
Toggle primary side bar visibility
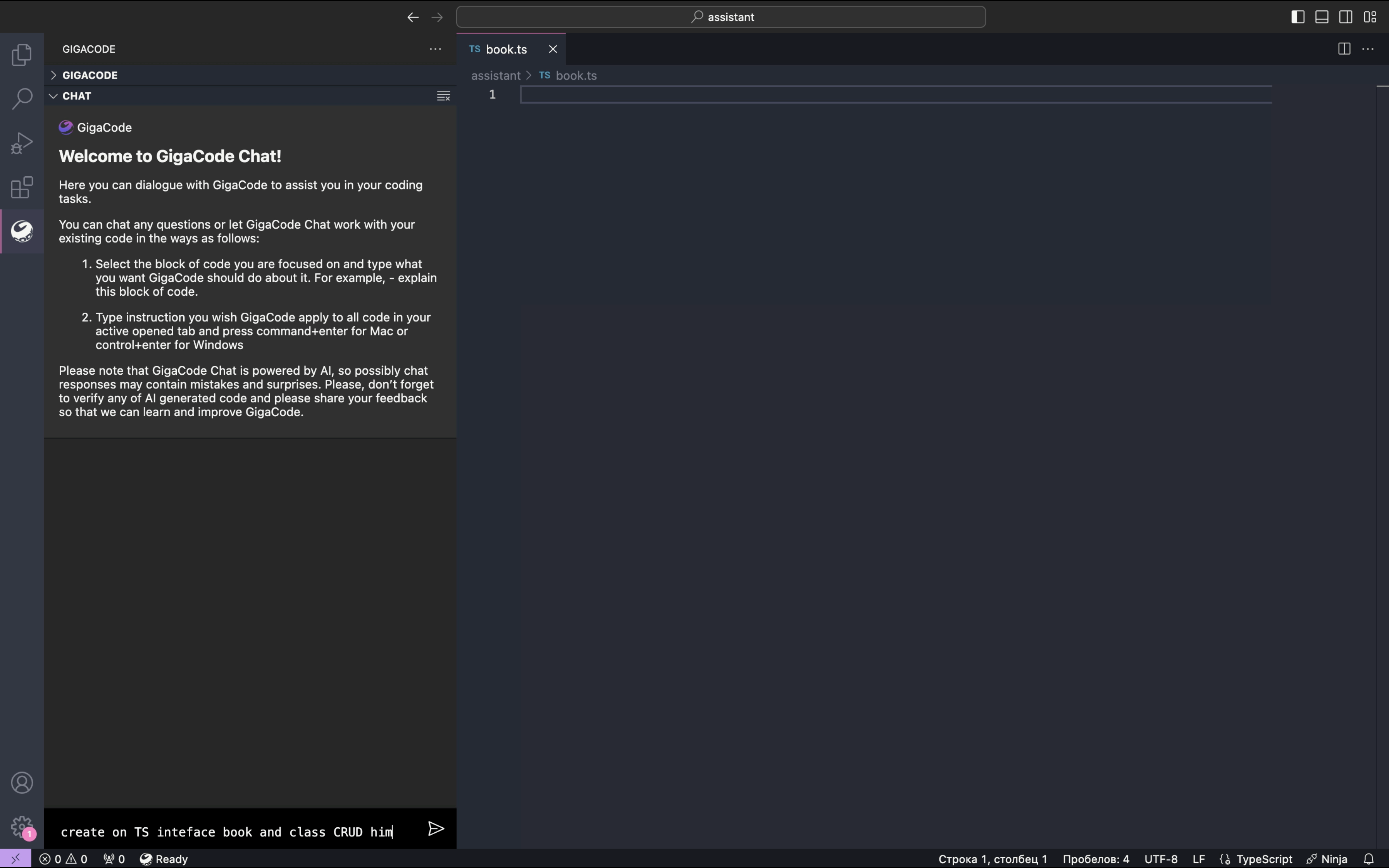pyautogui.click(x=1298, y=17)
